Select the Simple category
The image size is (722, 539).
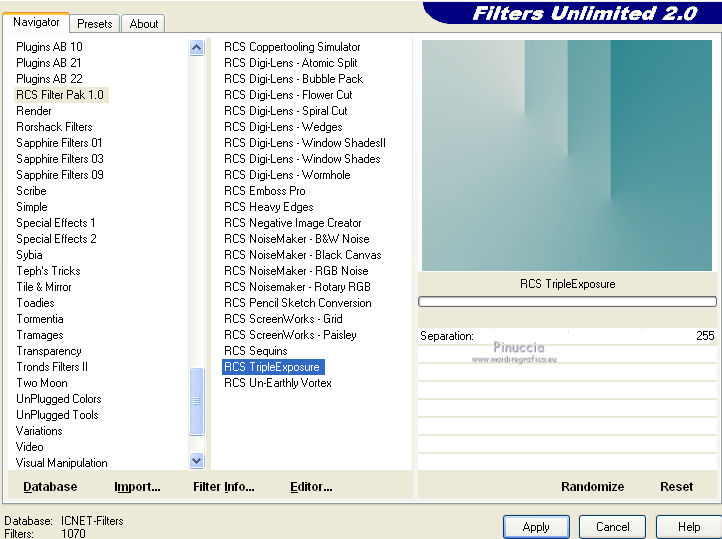tap(32, 207)
